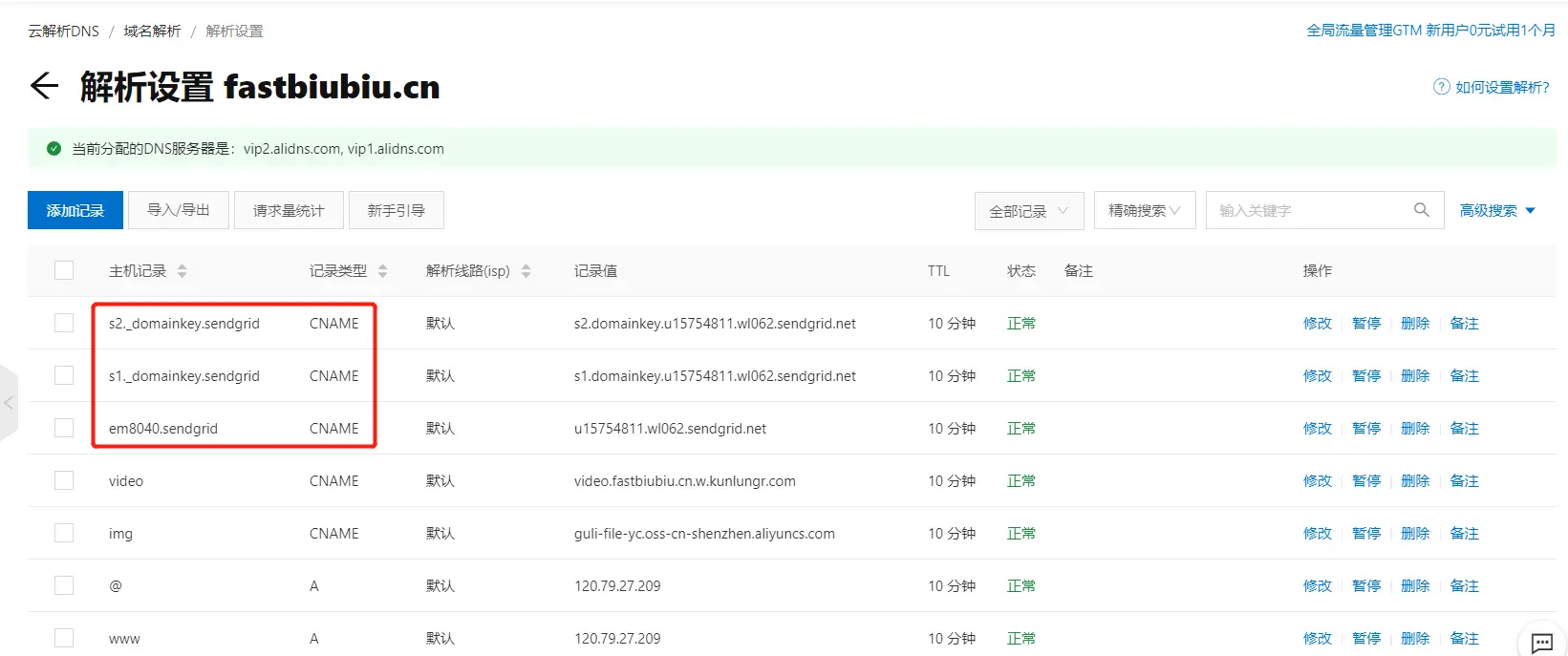Check the img row checkbox

(64, 533)
